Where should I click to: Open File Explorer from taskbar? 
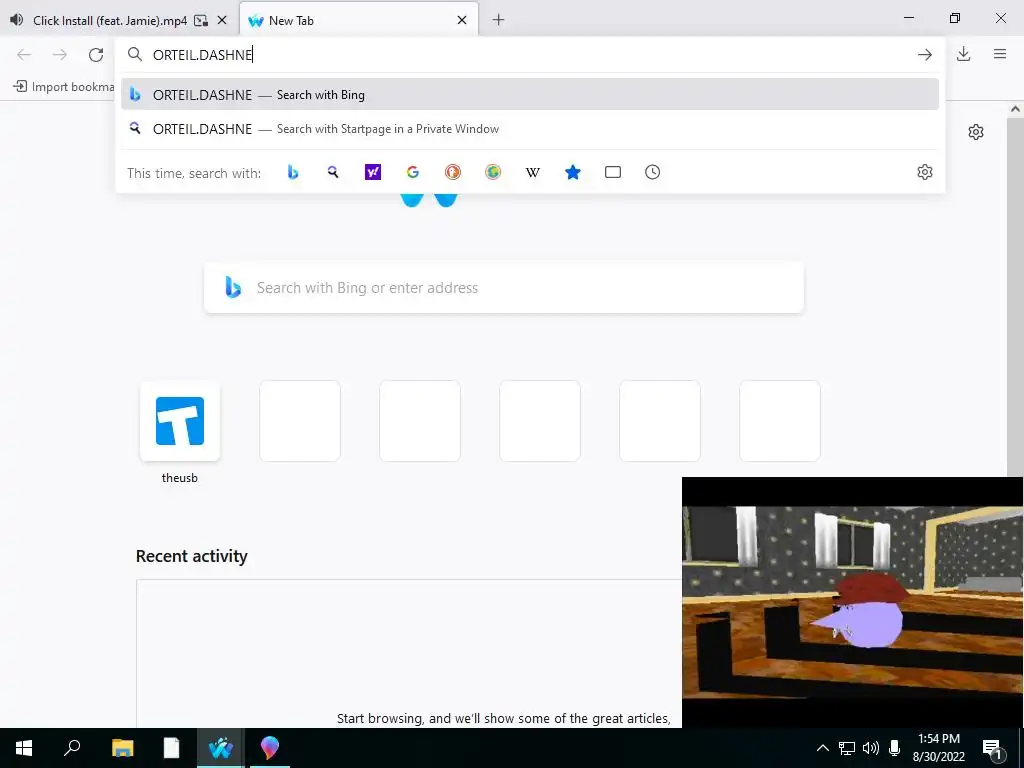[x=122, y=748]
